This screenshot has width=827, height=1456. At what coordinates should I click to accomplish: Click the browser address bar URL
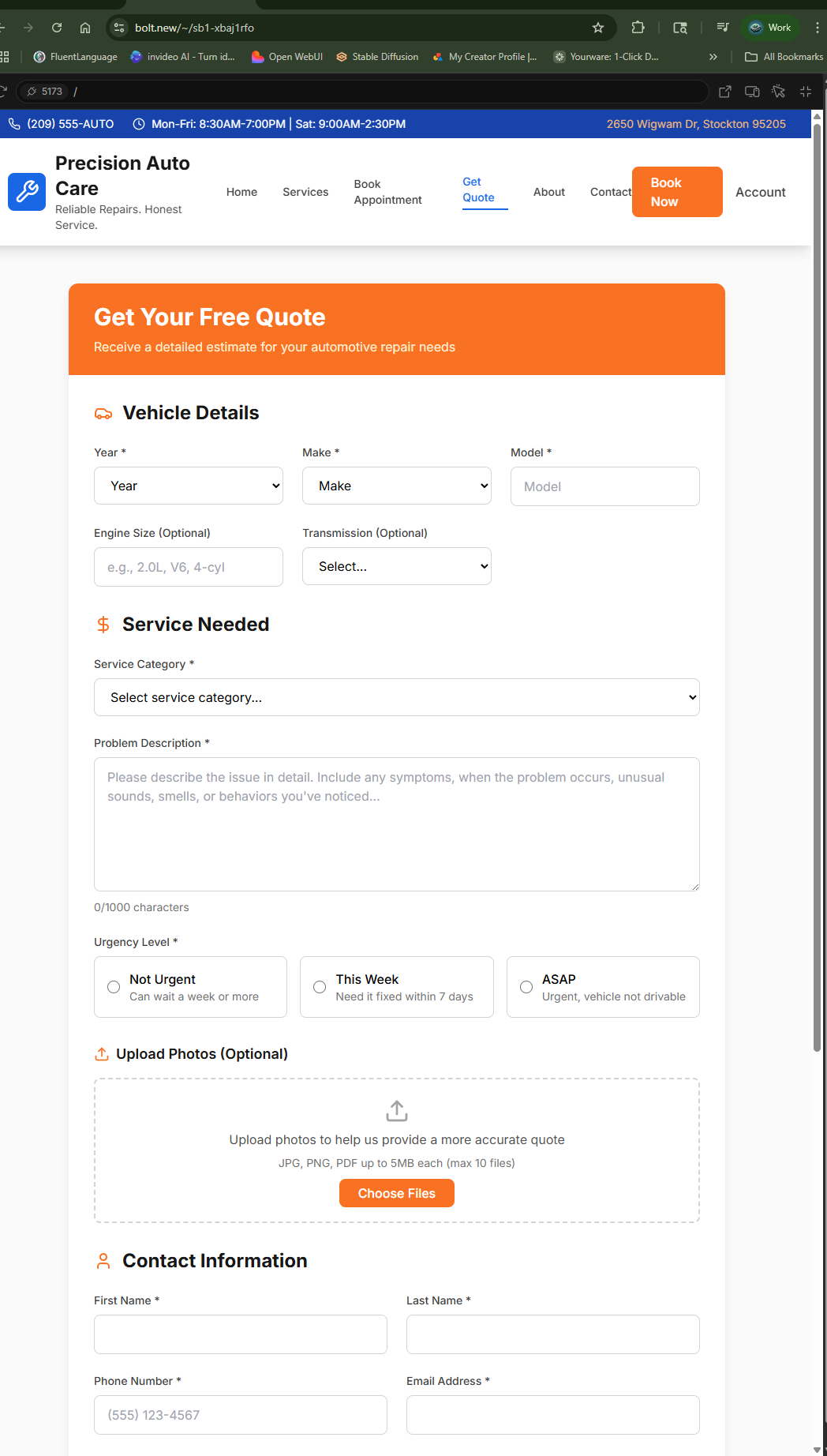[194, 28]
